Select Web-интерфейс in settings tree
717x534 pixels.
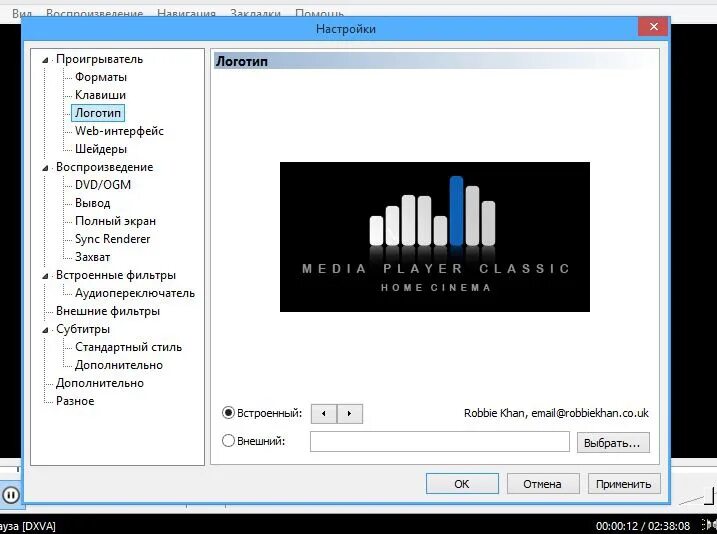point(119,131)
